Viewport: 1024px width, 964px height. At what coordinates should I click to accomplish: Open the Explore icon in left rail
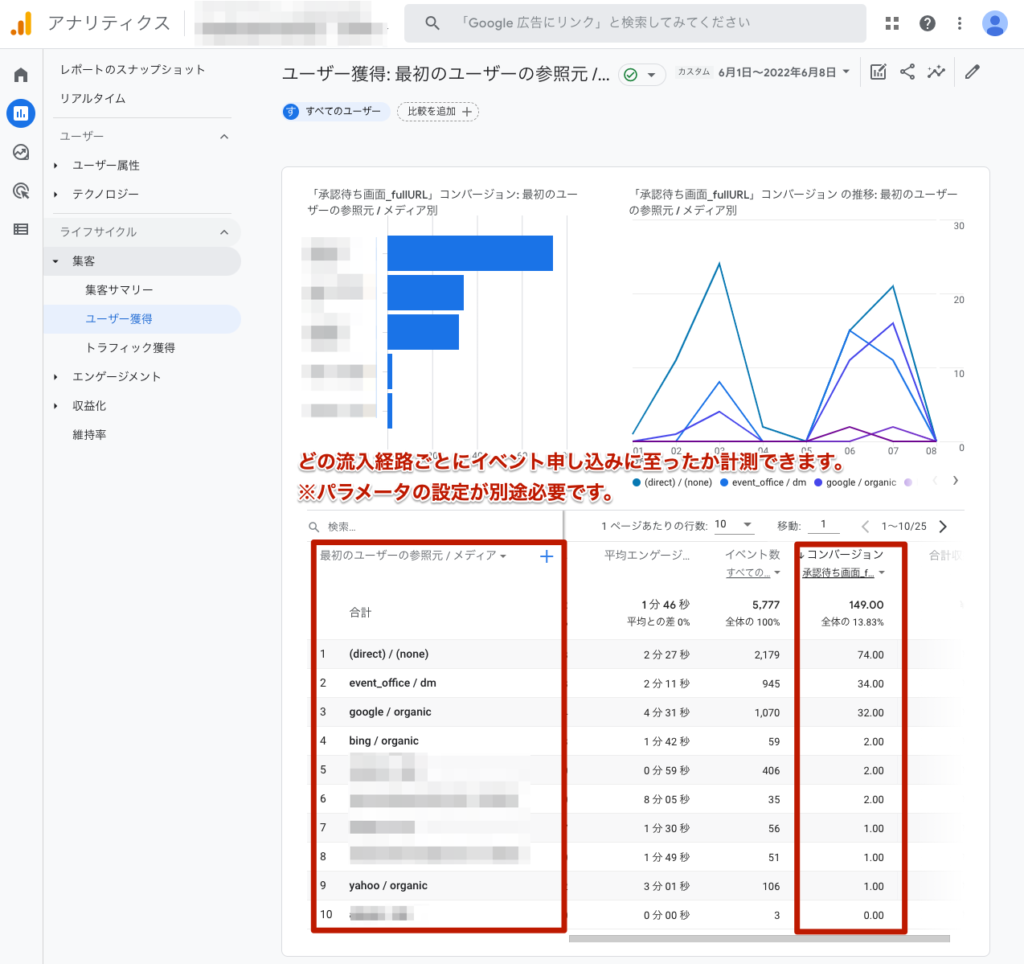[x=21, y=152]
